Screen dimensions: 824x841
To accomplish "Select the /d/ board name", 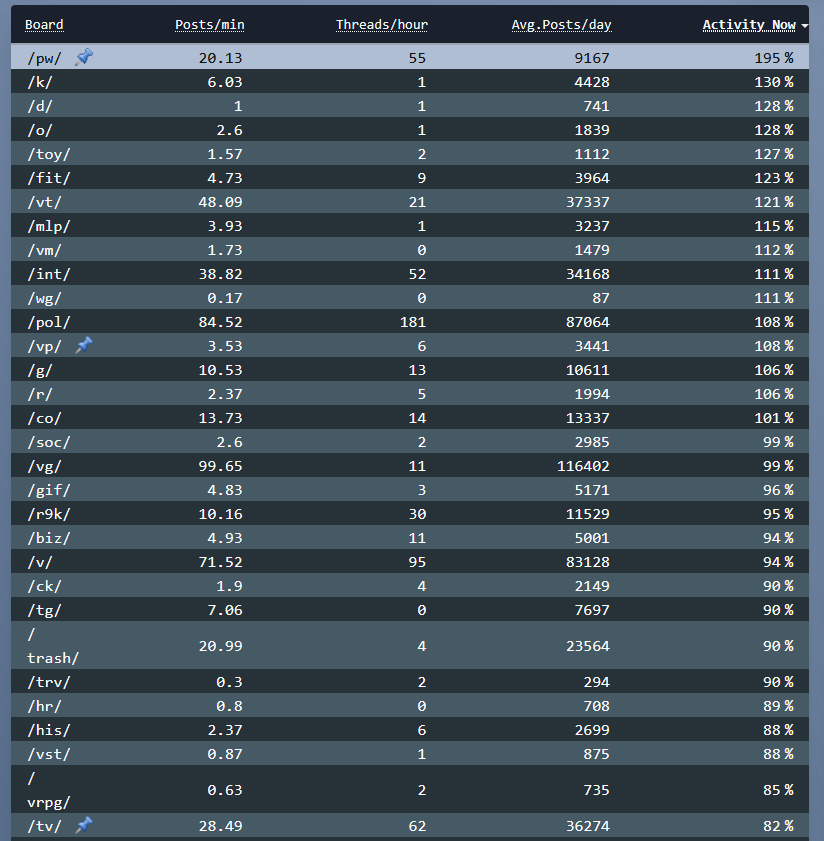I will click(40, 106).
